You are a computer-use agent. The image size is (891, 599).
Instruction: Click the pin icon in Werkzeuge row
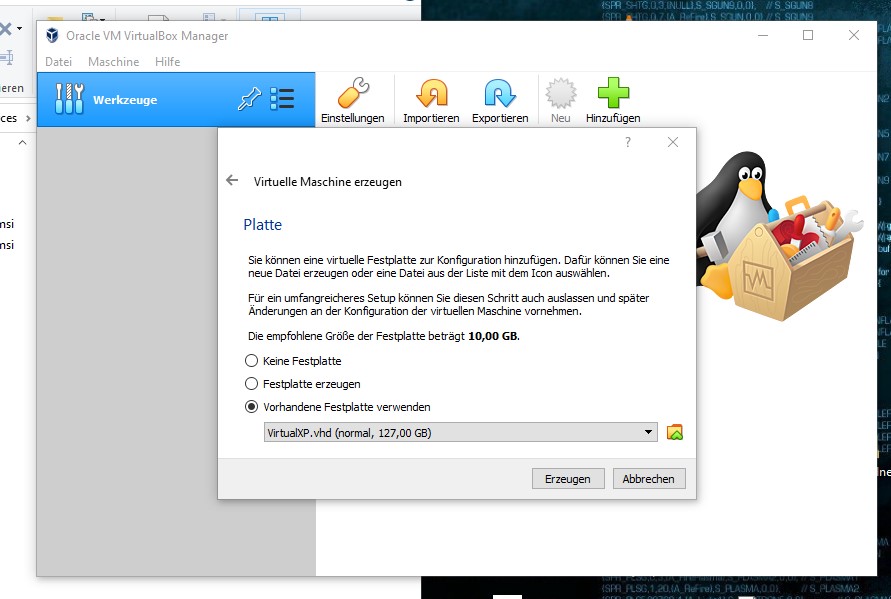tap(249, 99)
